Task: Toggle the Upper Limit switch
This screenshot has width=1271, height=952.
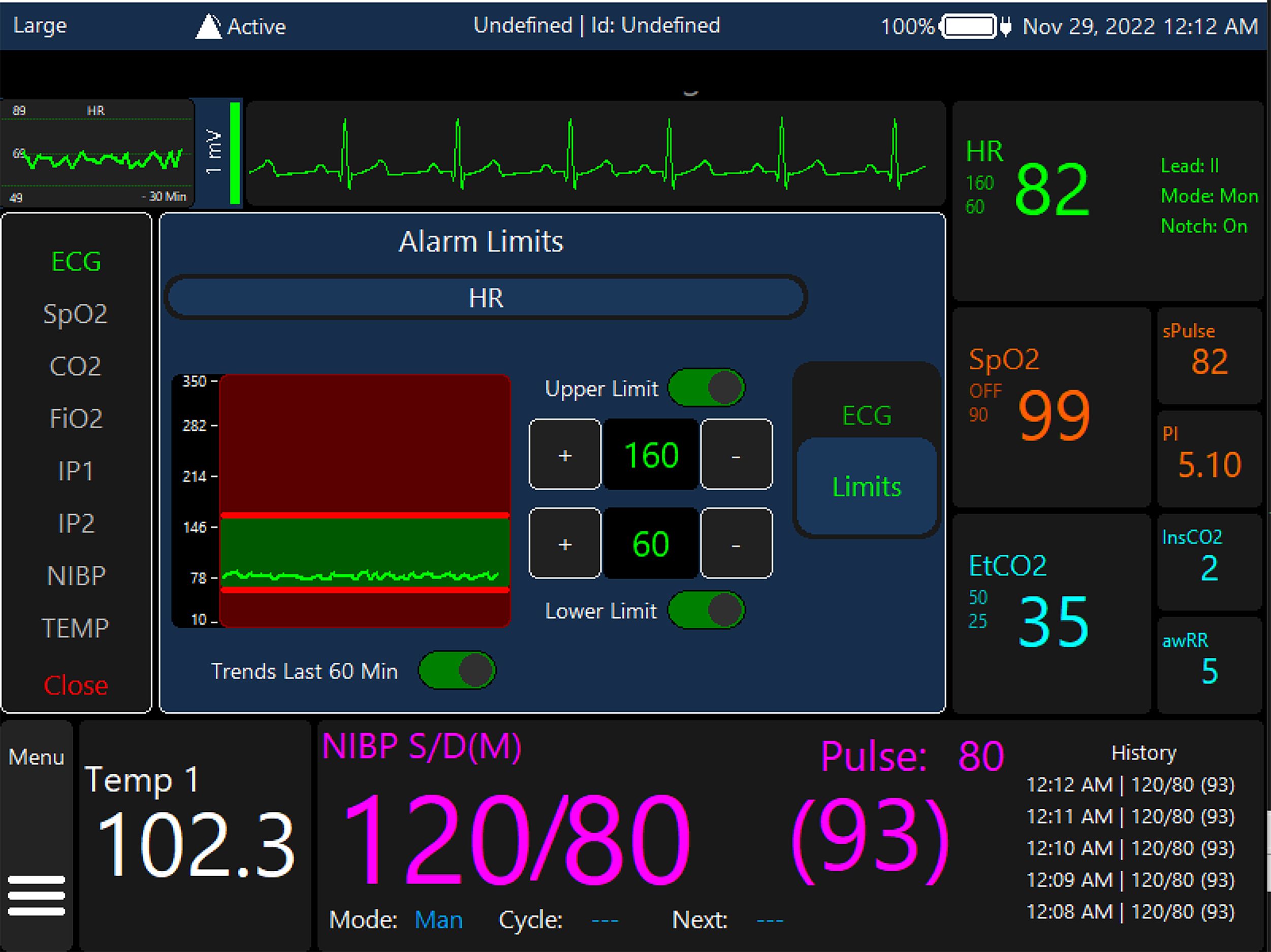Action: click(x=706, y=388)
